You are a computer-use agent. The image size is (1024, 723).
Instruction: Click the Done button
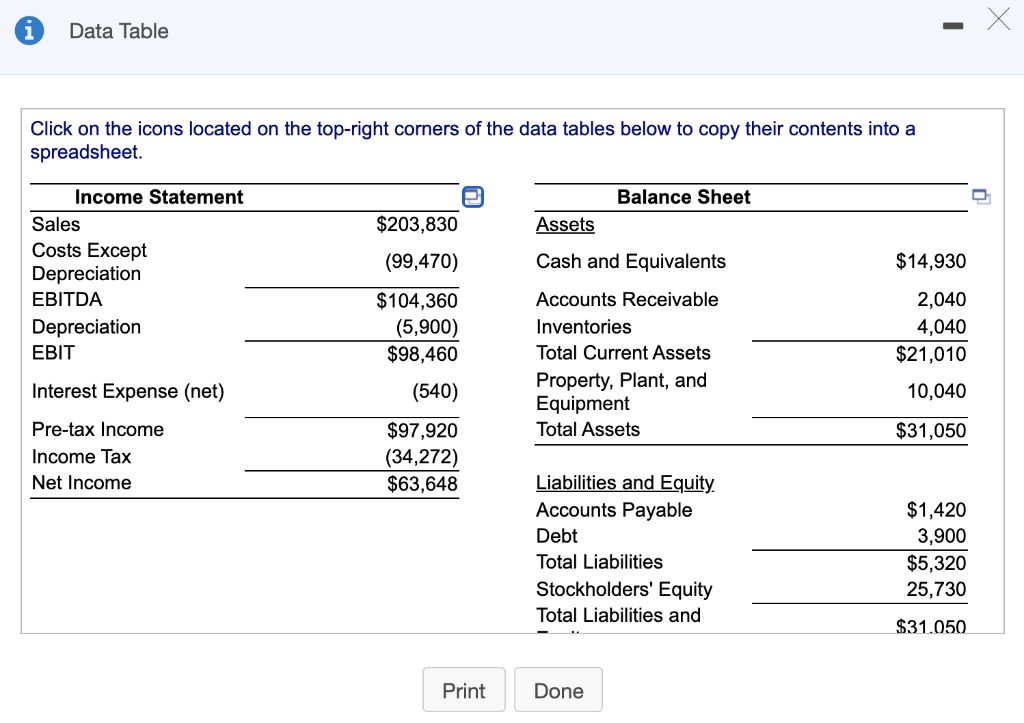pyautogui.click(x=558, y=690)
